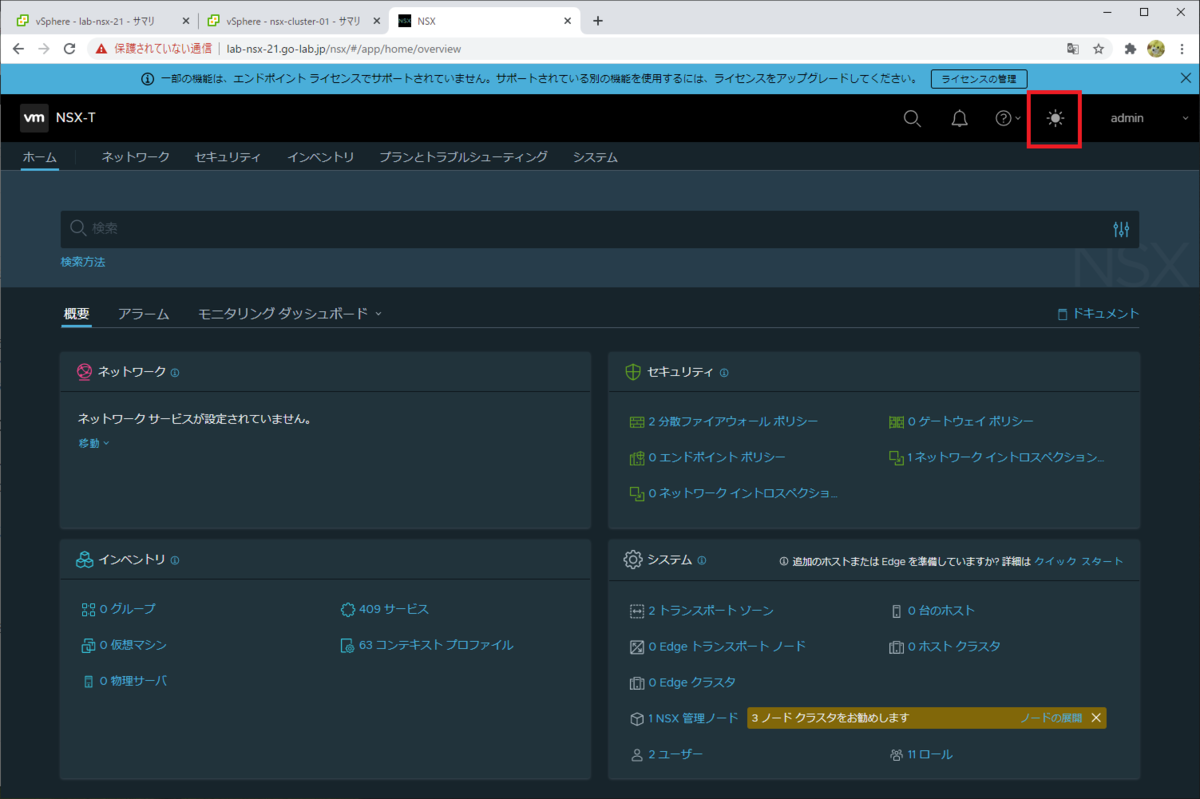Viewport: 1200px width, 799px height.
Task: Click the ネットワーク card globe icon
Action: click(x=85, y=372)
